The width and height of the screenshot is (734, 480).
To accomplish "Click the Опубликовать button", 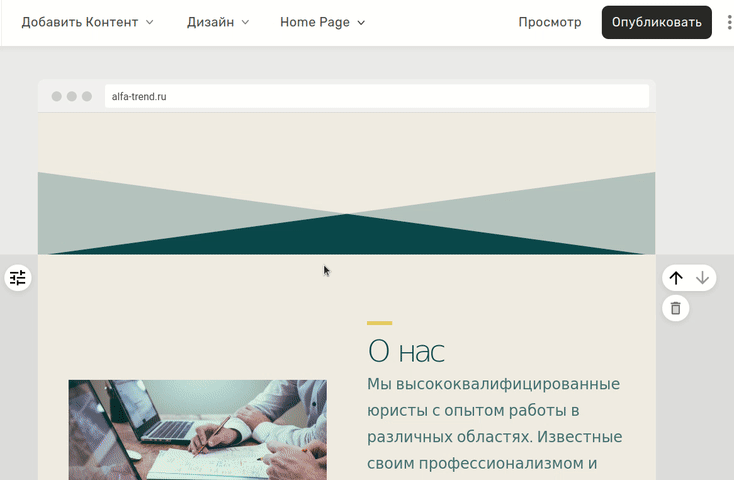I will pyautogui.click(x=657, y=22).
